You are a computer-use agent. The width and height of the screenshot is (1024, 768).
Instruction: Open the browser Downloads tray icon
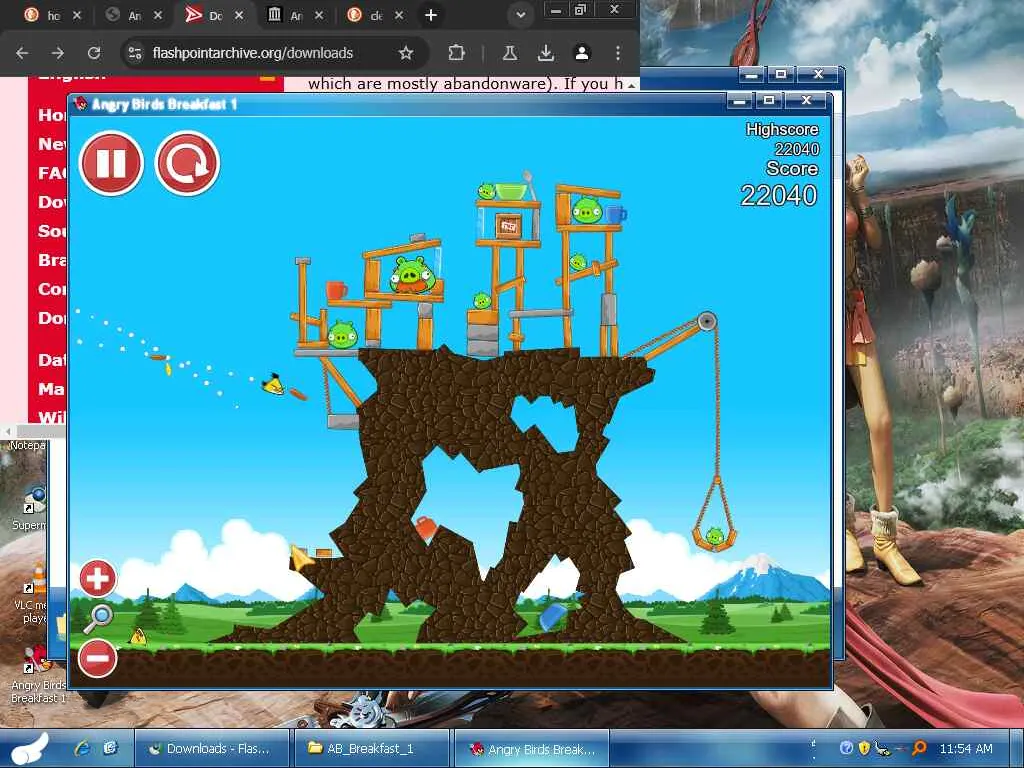546,53
